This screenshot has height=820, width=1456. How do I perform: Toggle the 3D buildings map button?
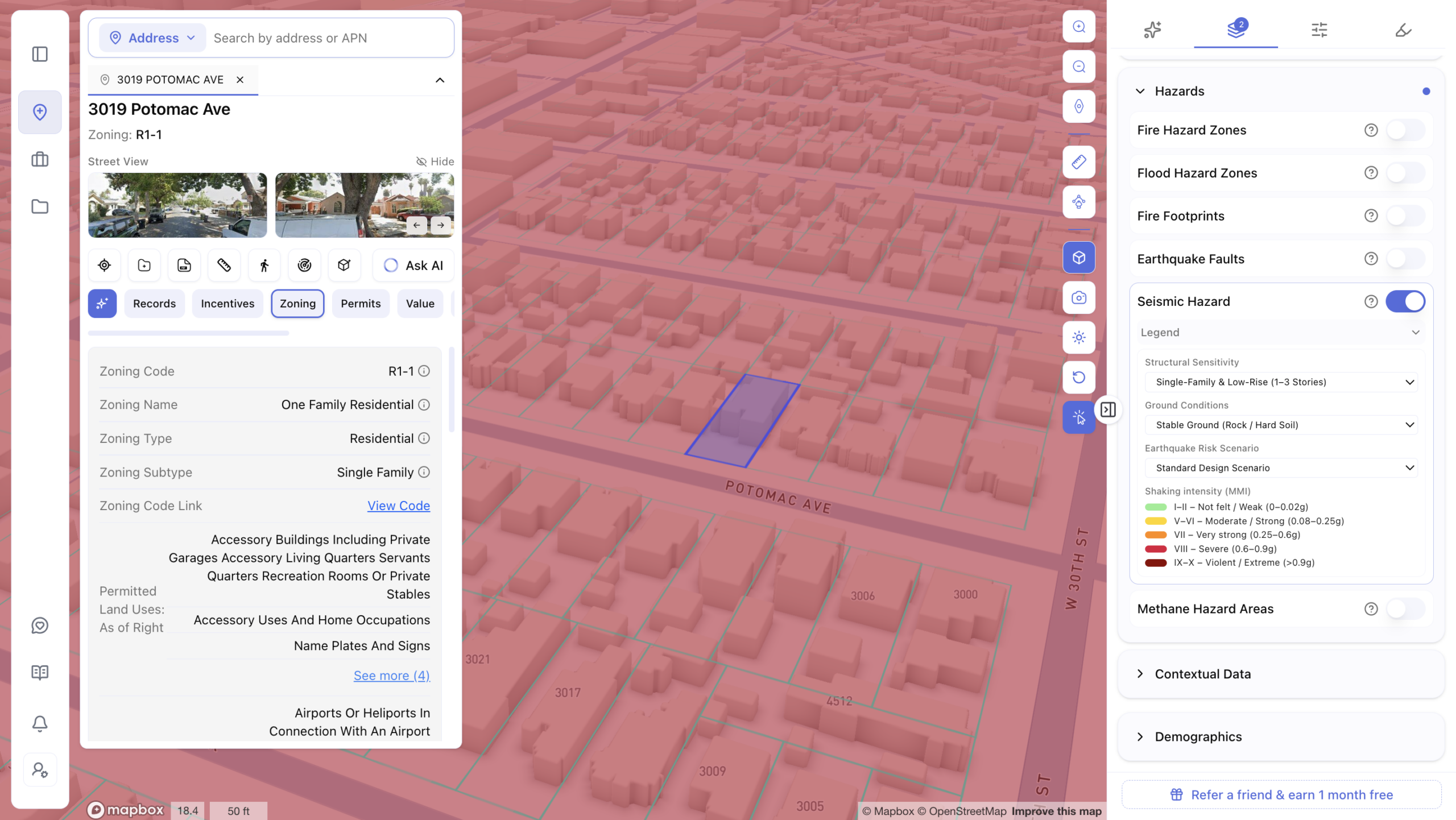tap(1079, 258)
